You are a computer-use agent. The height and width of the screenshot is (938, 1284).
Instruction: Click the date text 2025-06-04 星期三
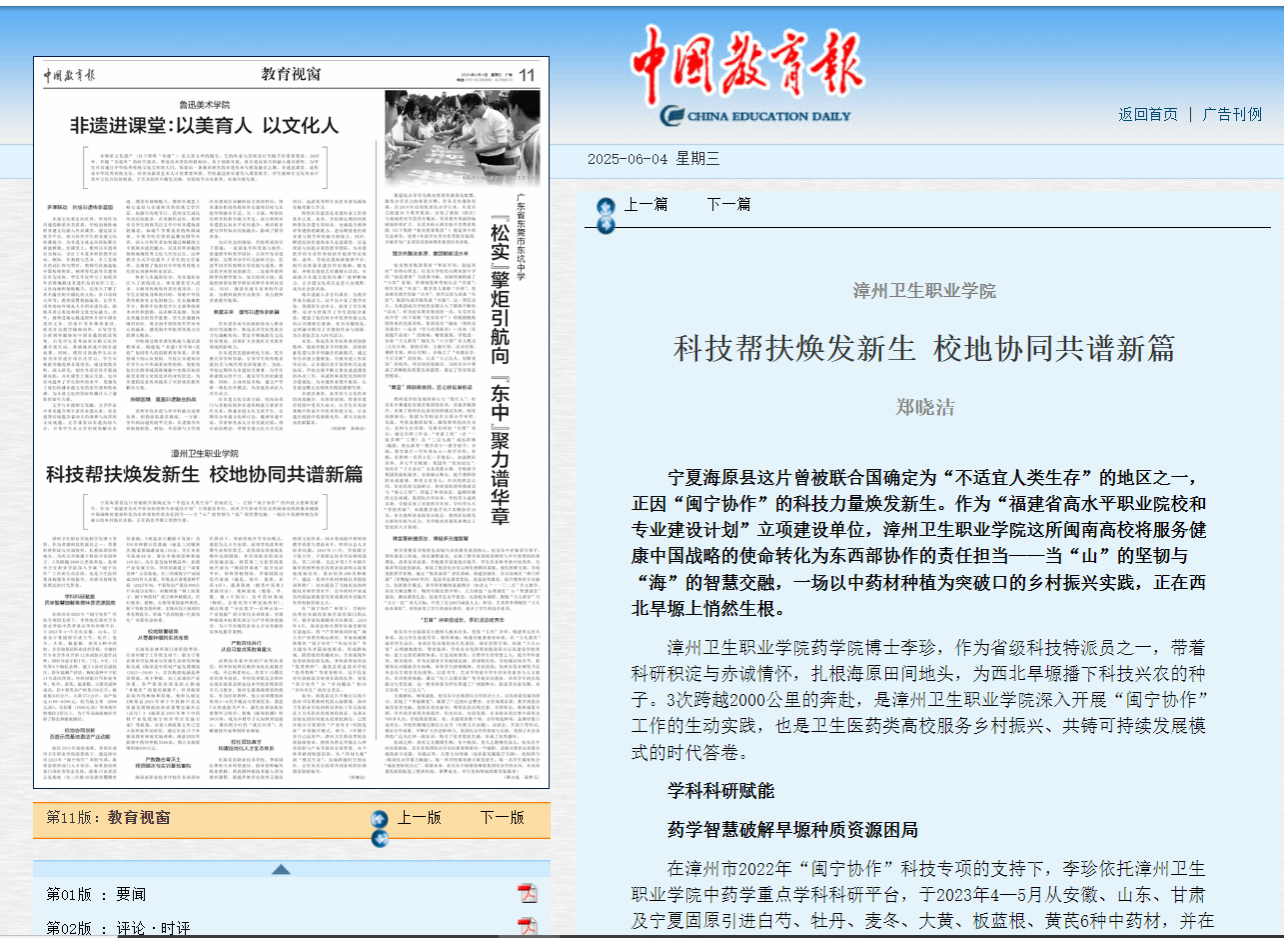tap(653, 159)
